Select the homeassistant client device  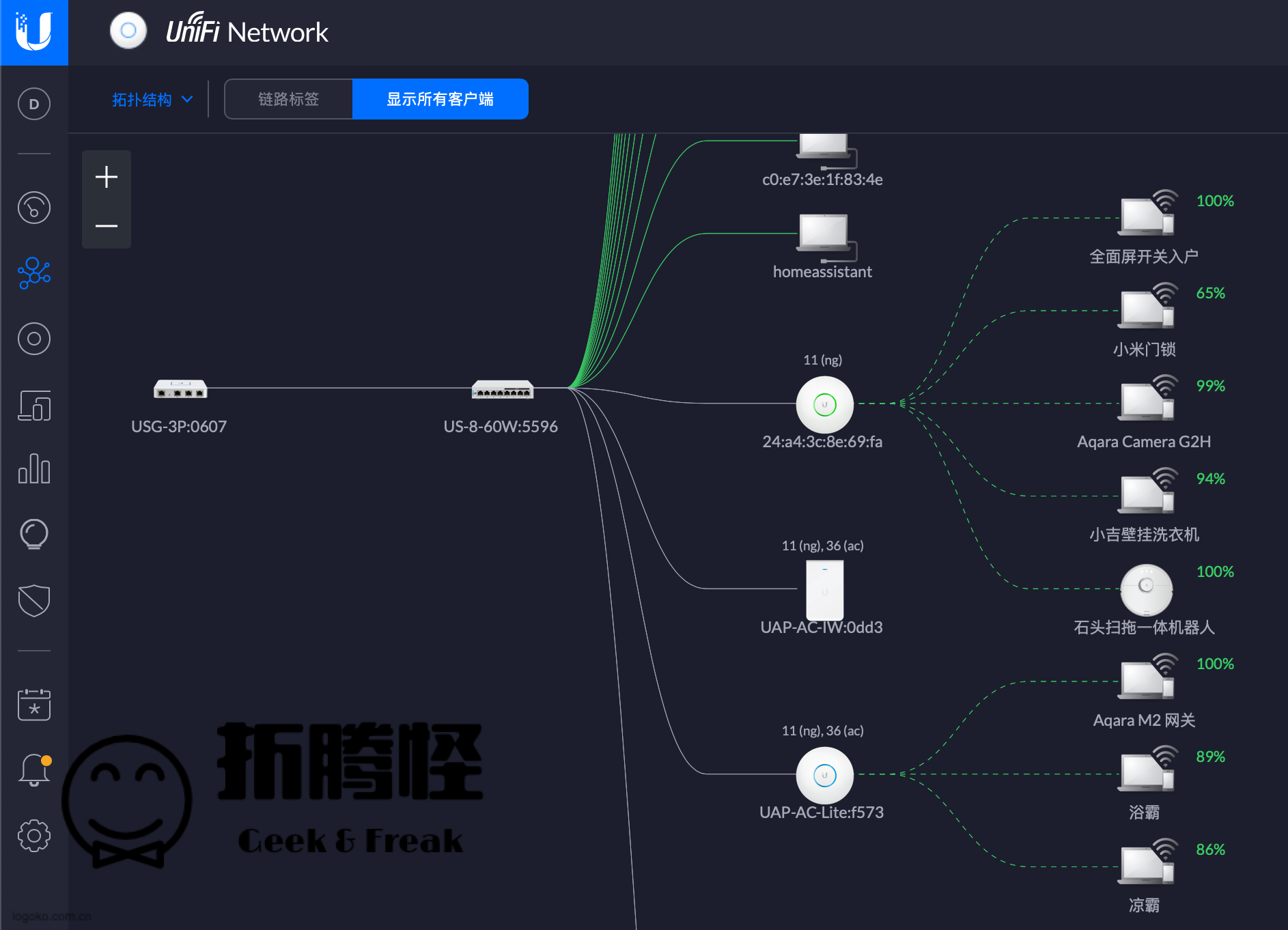click(x=824, y=234)
